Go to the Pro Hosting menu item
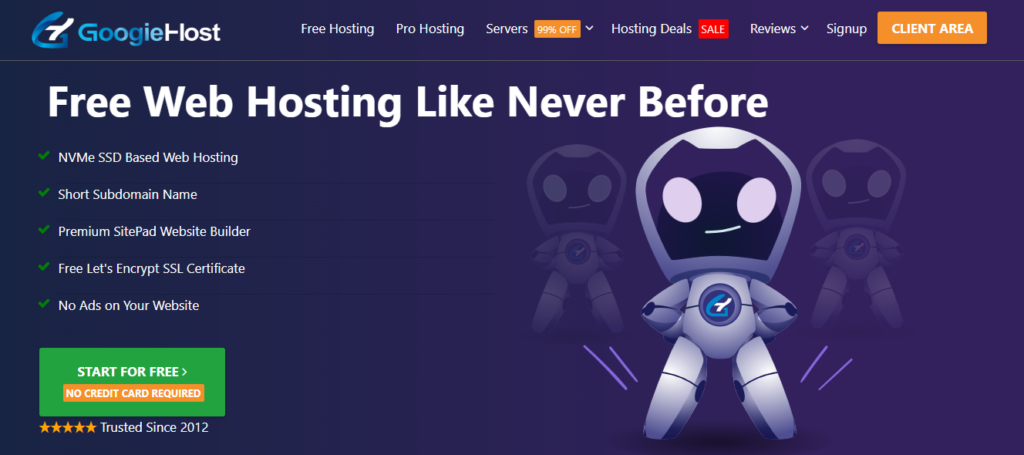 tap(430, 29)
